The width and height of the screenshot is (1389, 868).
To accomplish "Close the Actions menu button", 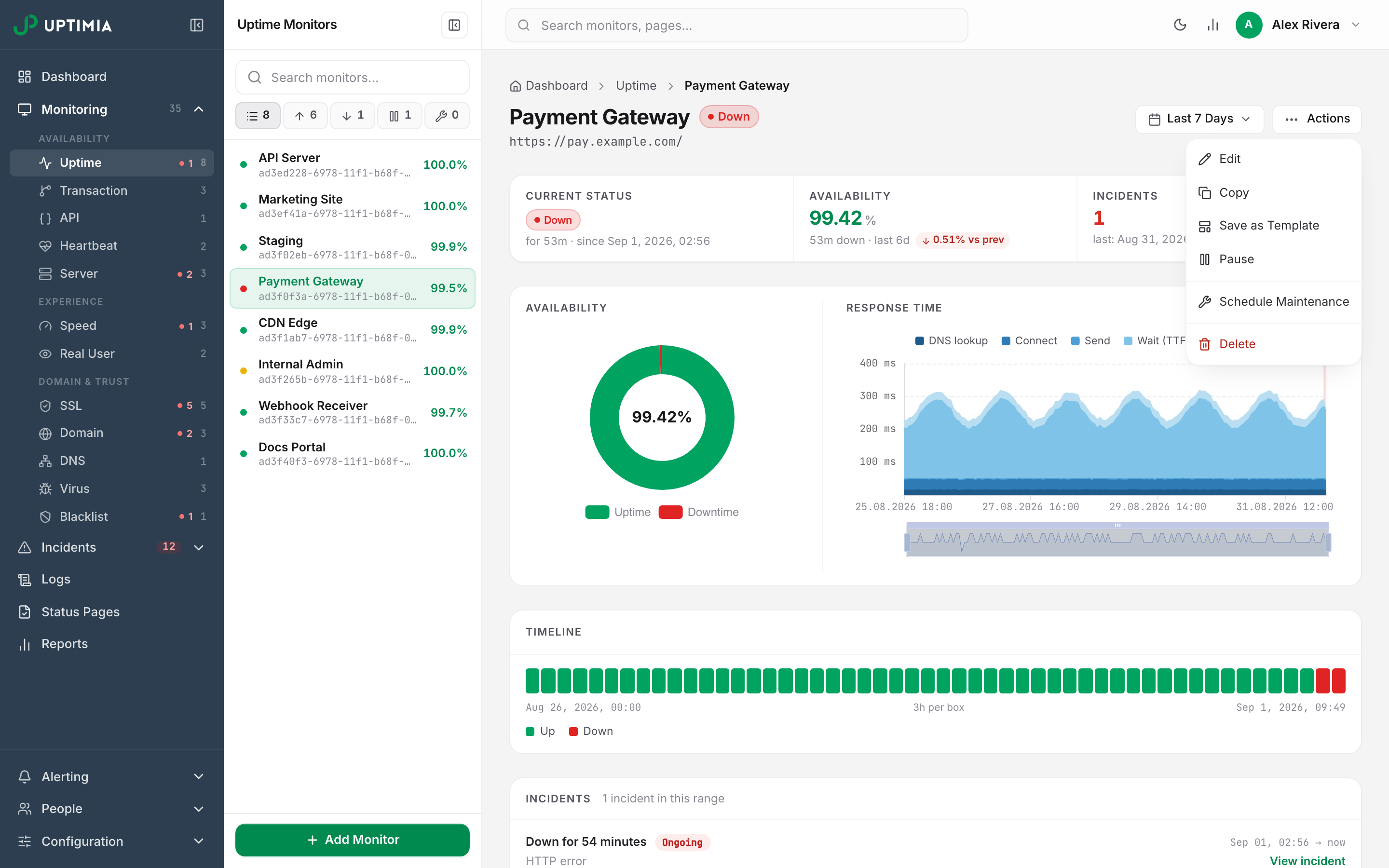I will (1317, 119).
